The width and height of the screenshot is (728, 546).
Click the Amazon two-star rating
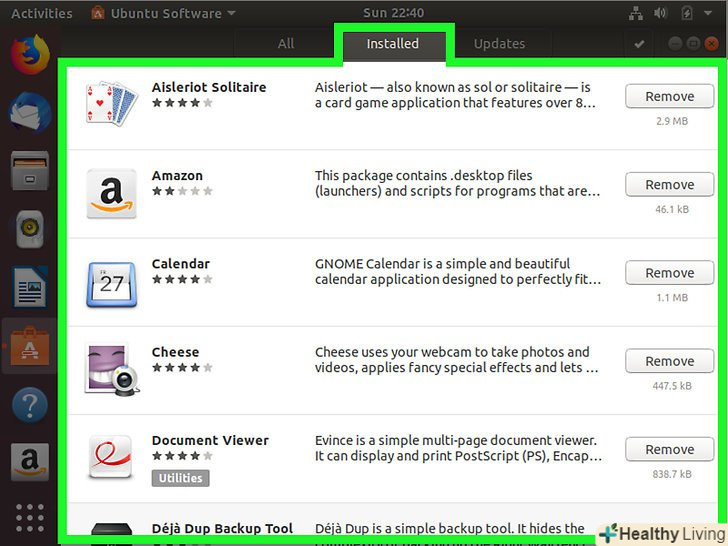pos(182,191)
